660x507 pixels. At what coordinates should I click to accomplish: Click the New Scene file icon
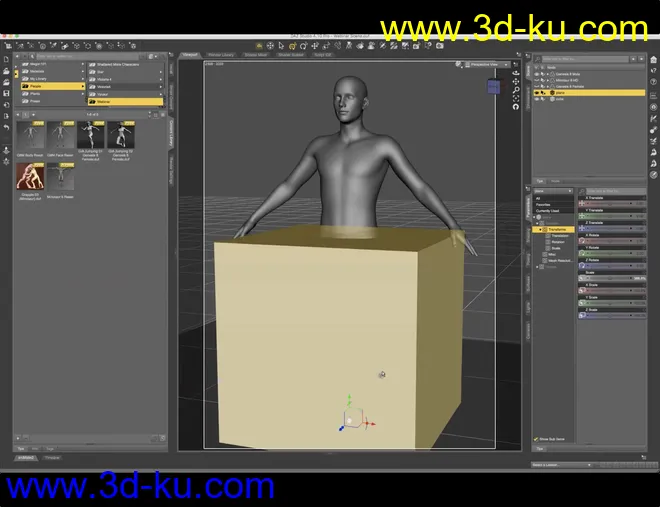8,61
